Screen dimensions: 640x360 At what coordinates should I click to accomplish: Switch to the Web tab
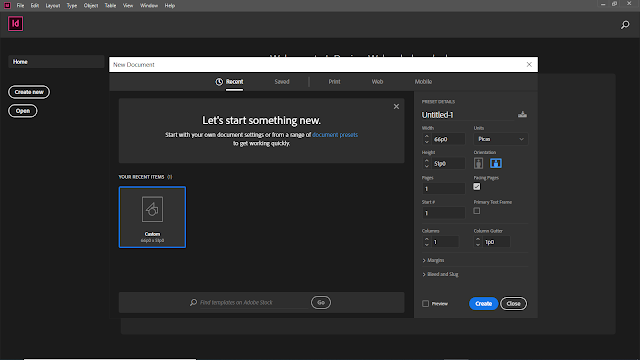click(377, 82)
